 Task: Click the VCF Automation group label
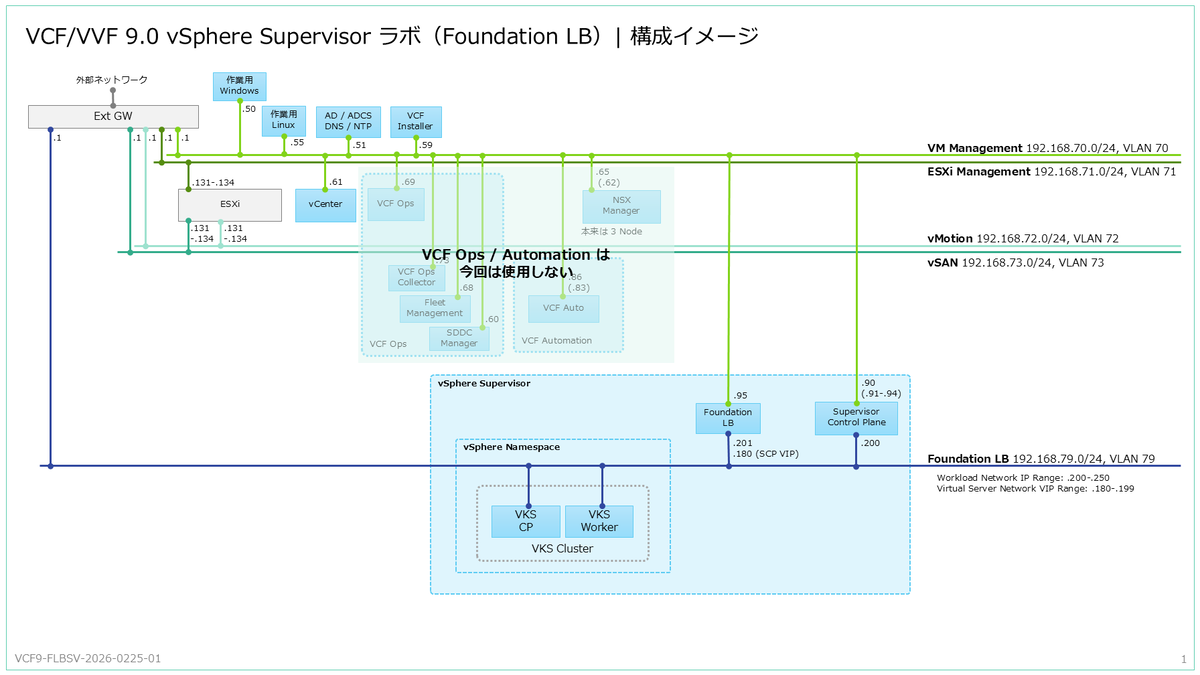click(557, 341)
